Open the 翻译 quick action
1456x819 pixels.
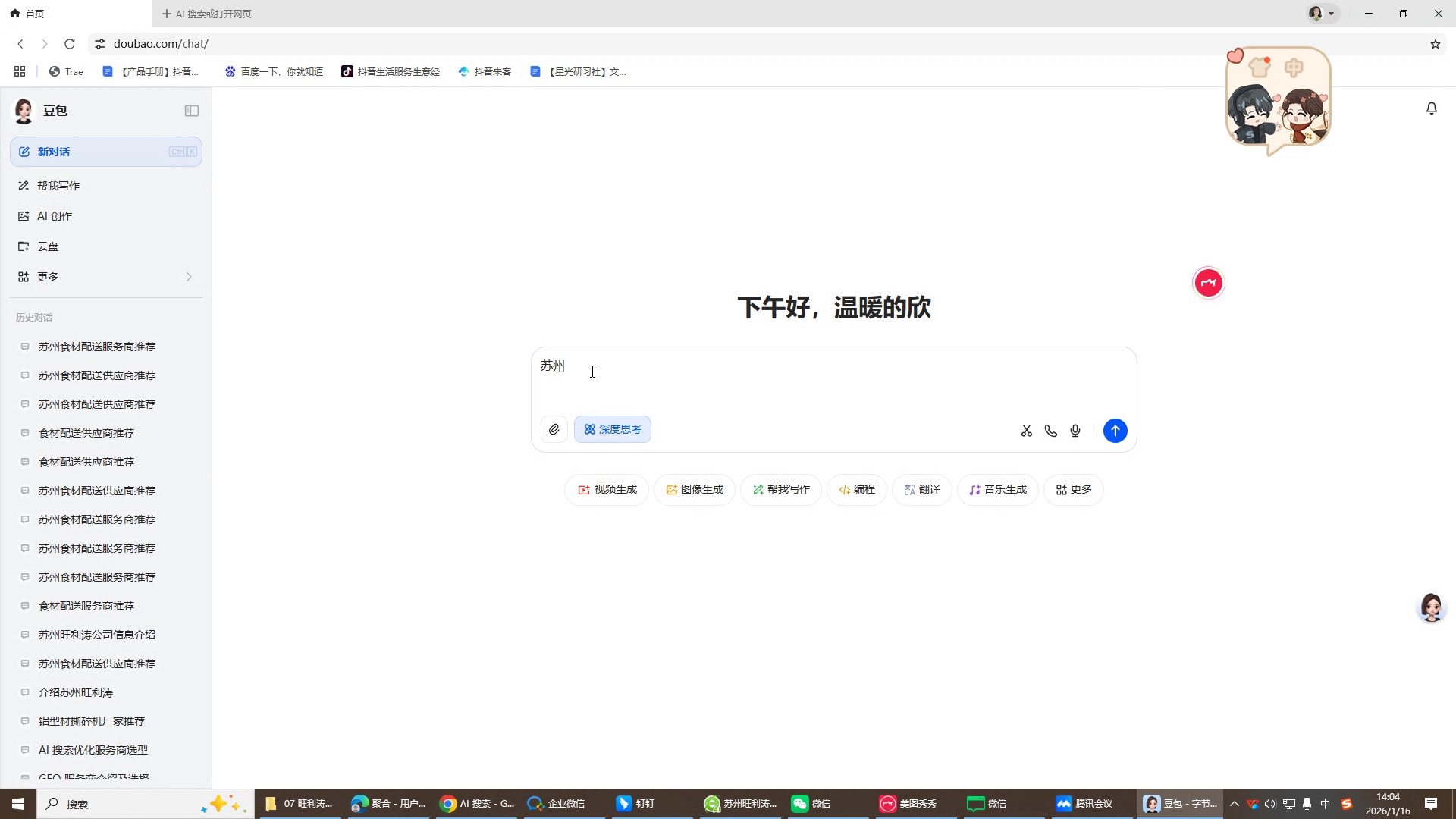pyautogui.click(x=921, y=489)
